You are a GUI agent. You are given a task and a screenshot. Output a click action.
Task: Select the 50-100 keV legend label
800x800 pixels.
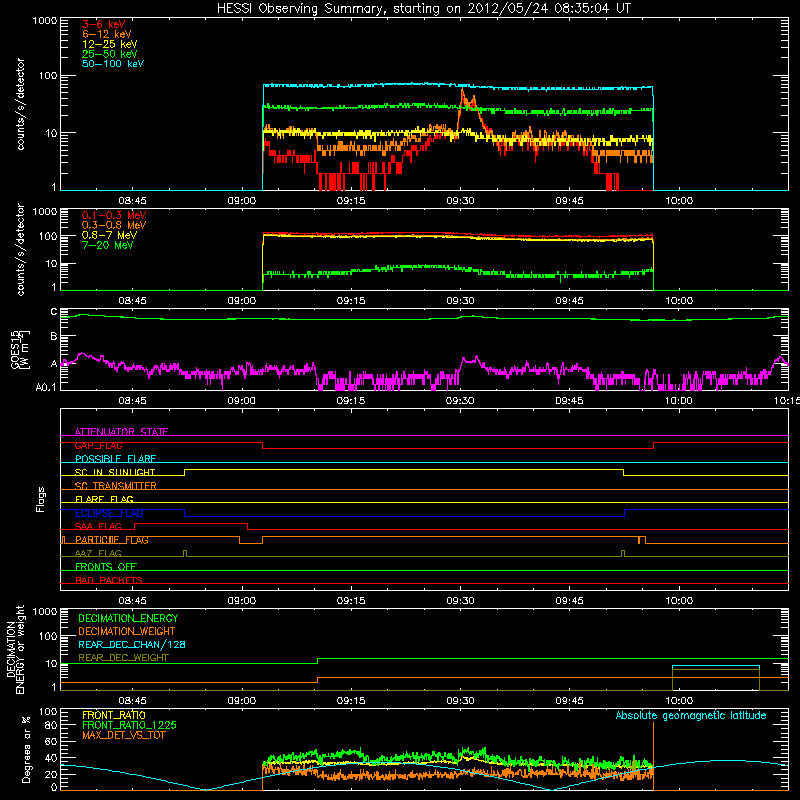[x=113, y=64]
